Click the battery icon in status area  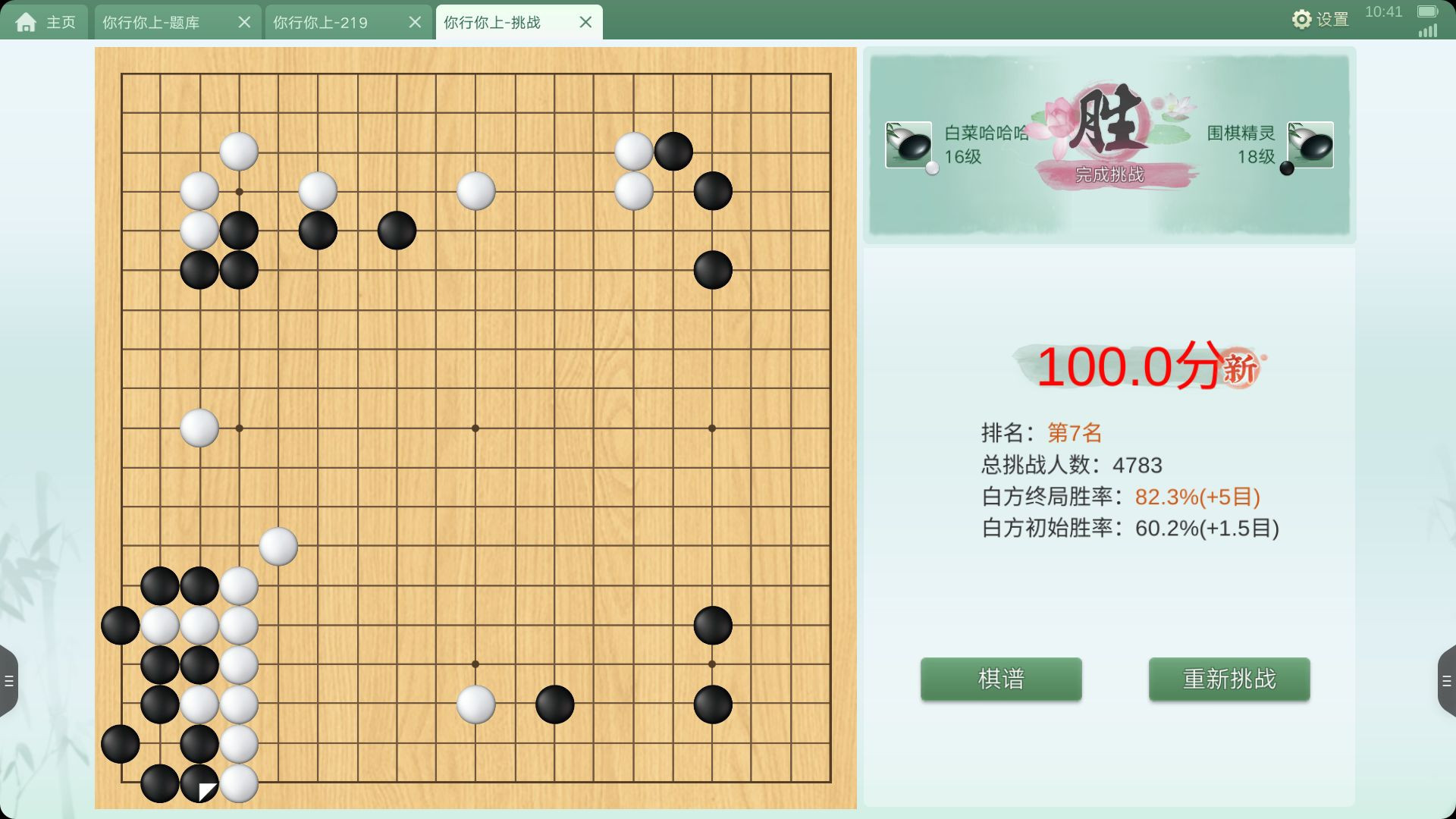coord(1427,11)
